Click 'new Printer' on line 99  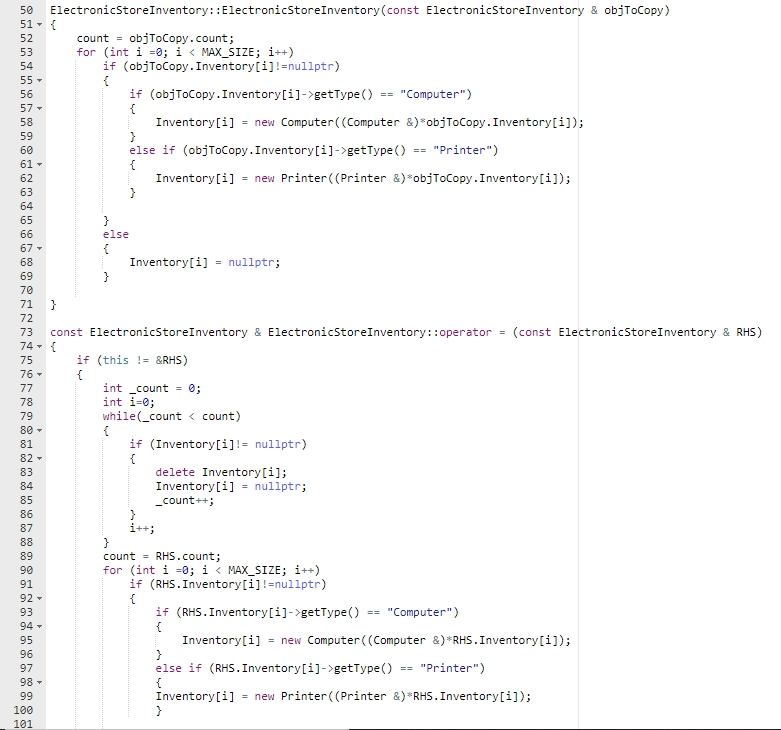point(290,696)
